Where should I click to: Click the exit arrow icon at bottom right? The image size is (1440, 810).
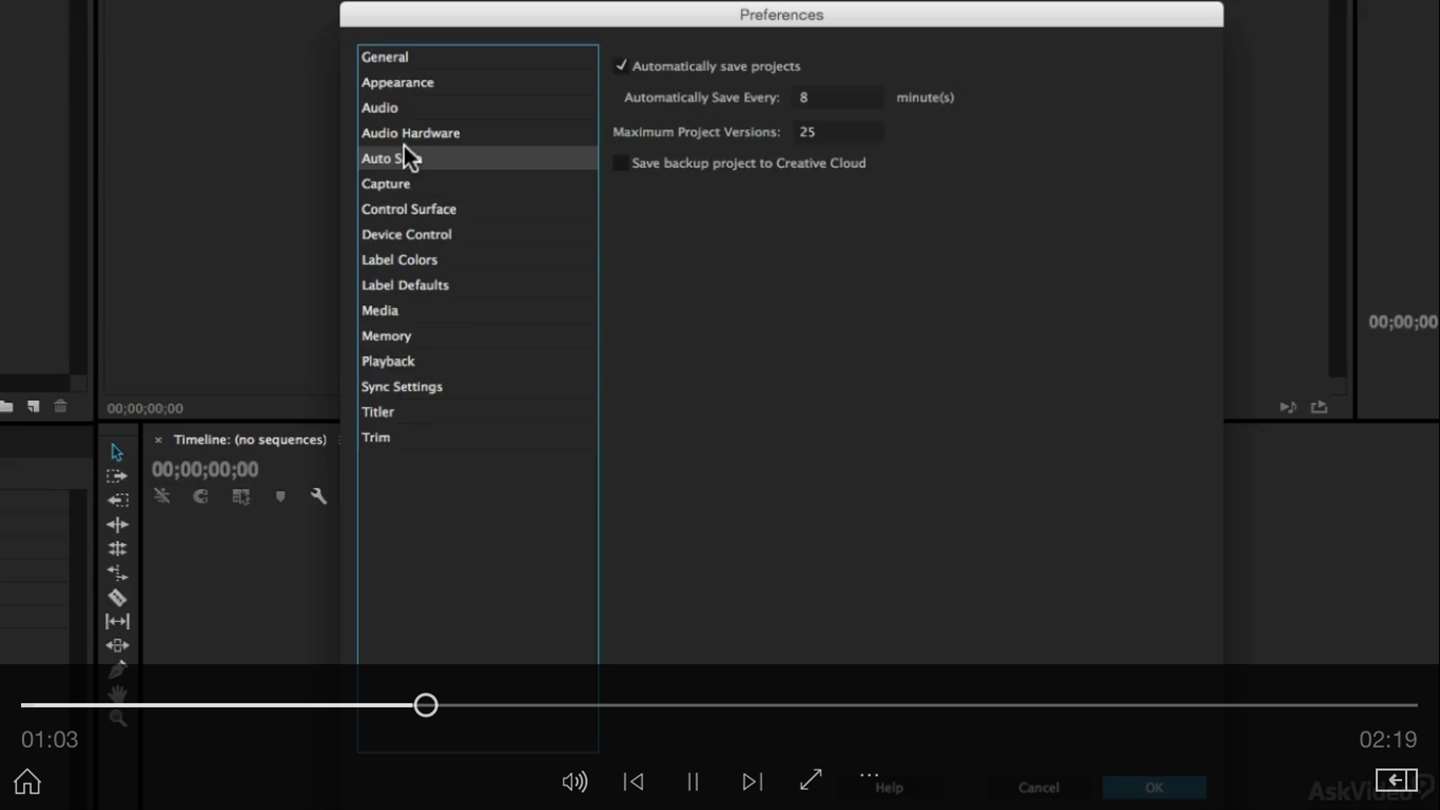click(x=1396, y=780)
